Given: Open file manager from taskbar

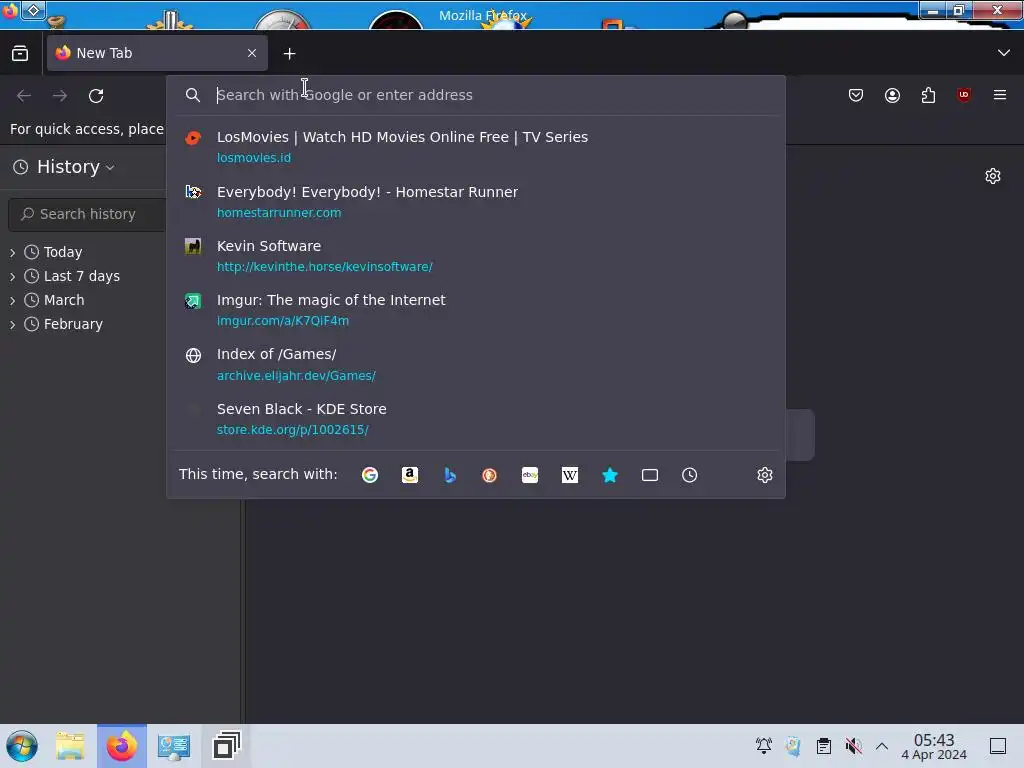Looking at the screenshot, I should pos(70,746).
